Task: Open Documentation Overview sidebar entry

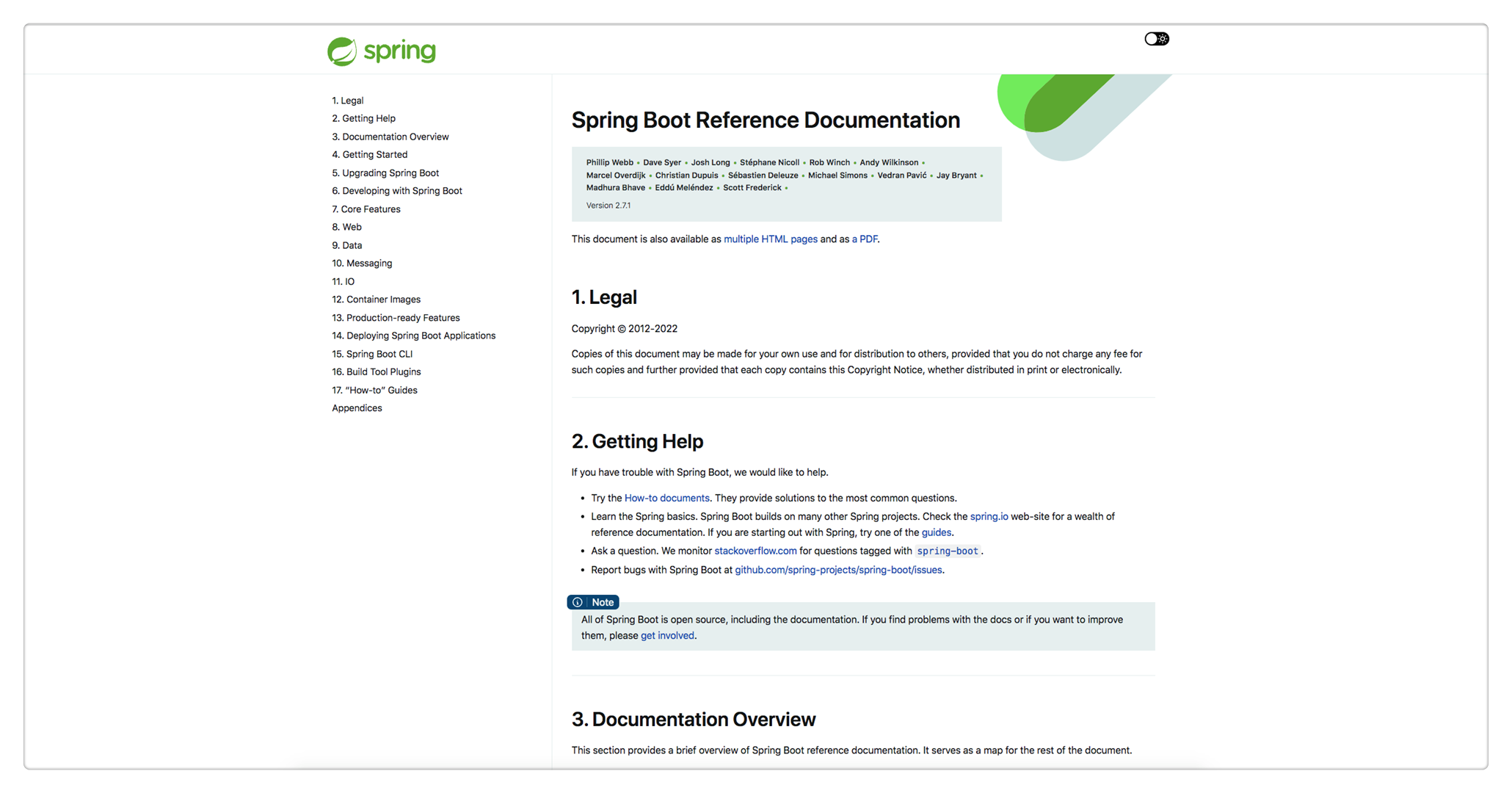Action: 390,137
